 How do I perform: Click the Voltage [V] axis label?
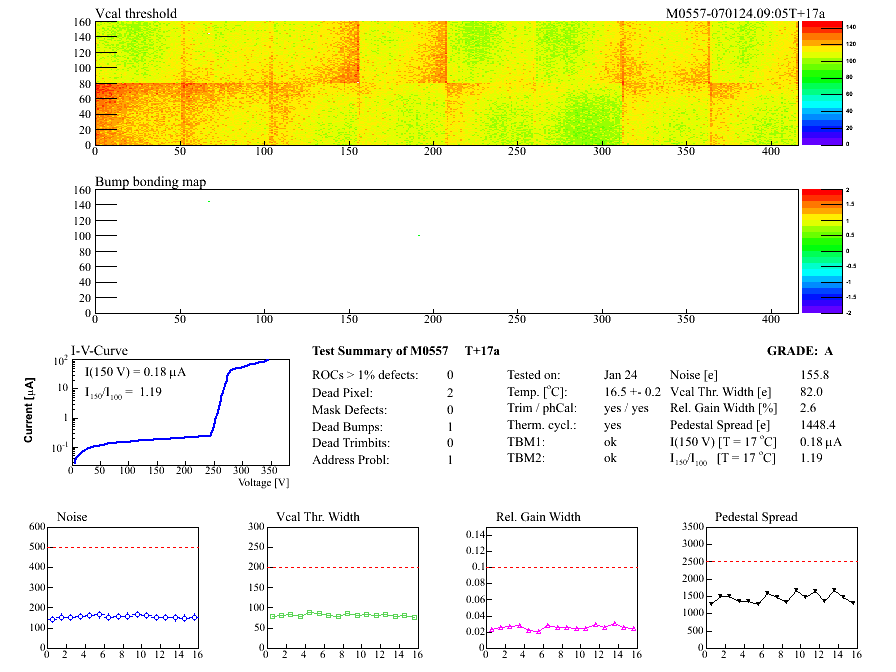tap(263, 483)
